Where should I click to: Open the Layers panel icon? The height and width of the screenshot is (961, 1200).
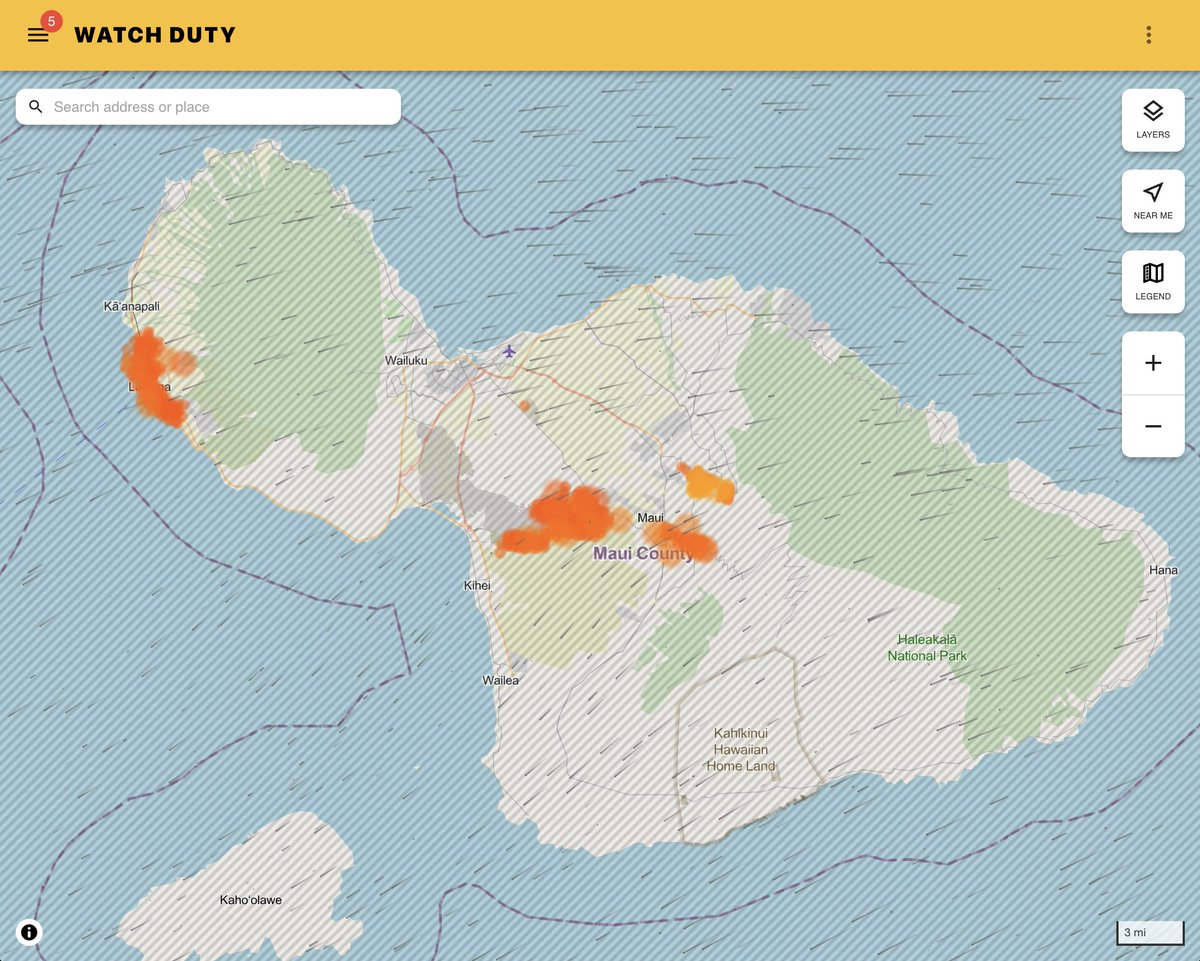1152,120
